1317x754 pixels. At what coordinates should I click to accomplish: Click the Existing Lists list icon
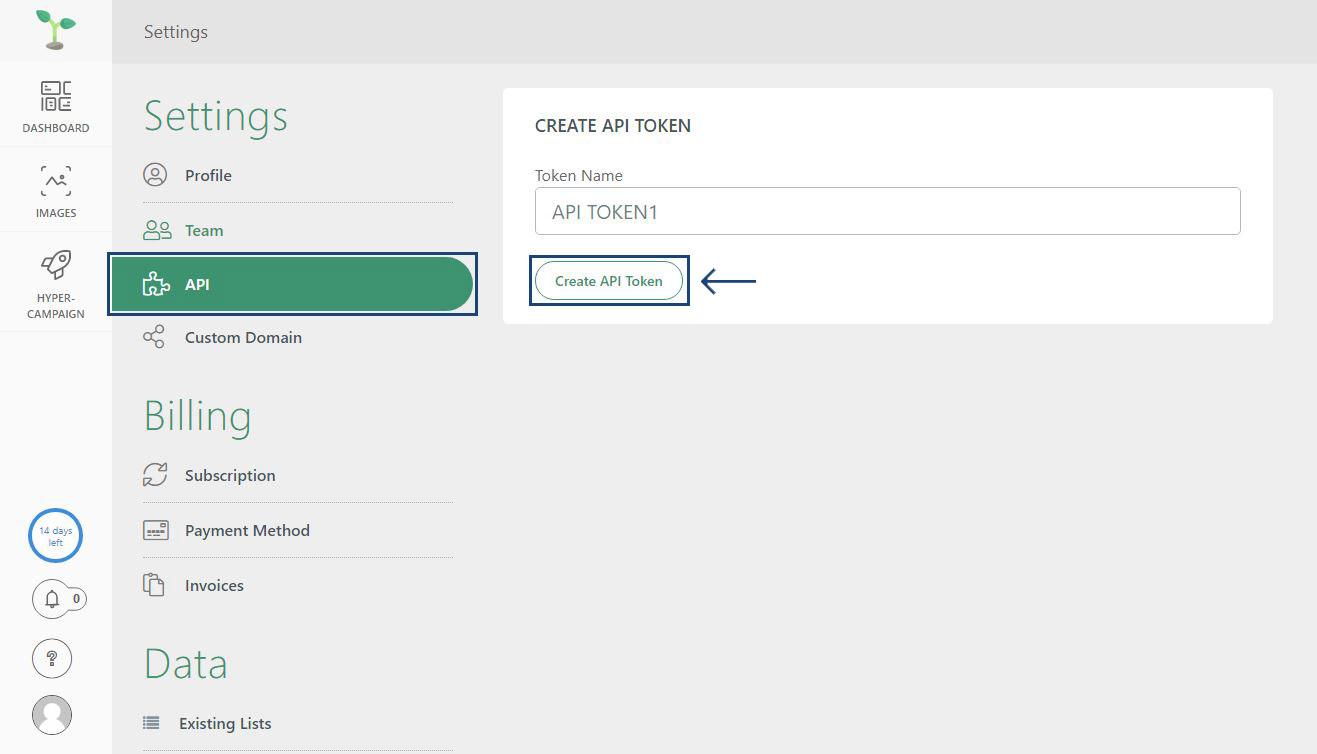(151, 722)
